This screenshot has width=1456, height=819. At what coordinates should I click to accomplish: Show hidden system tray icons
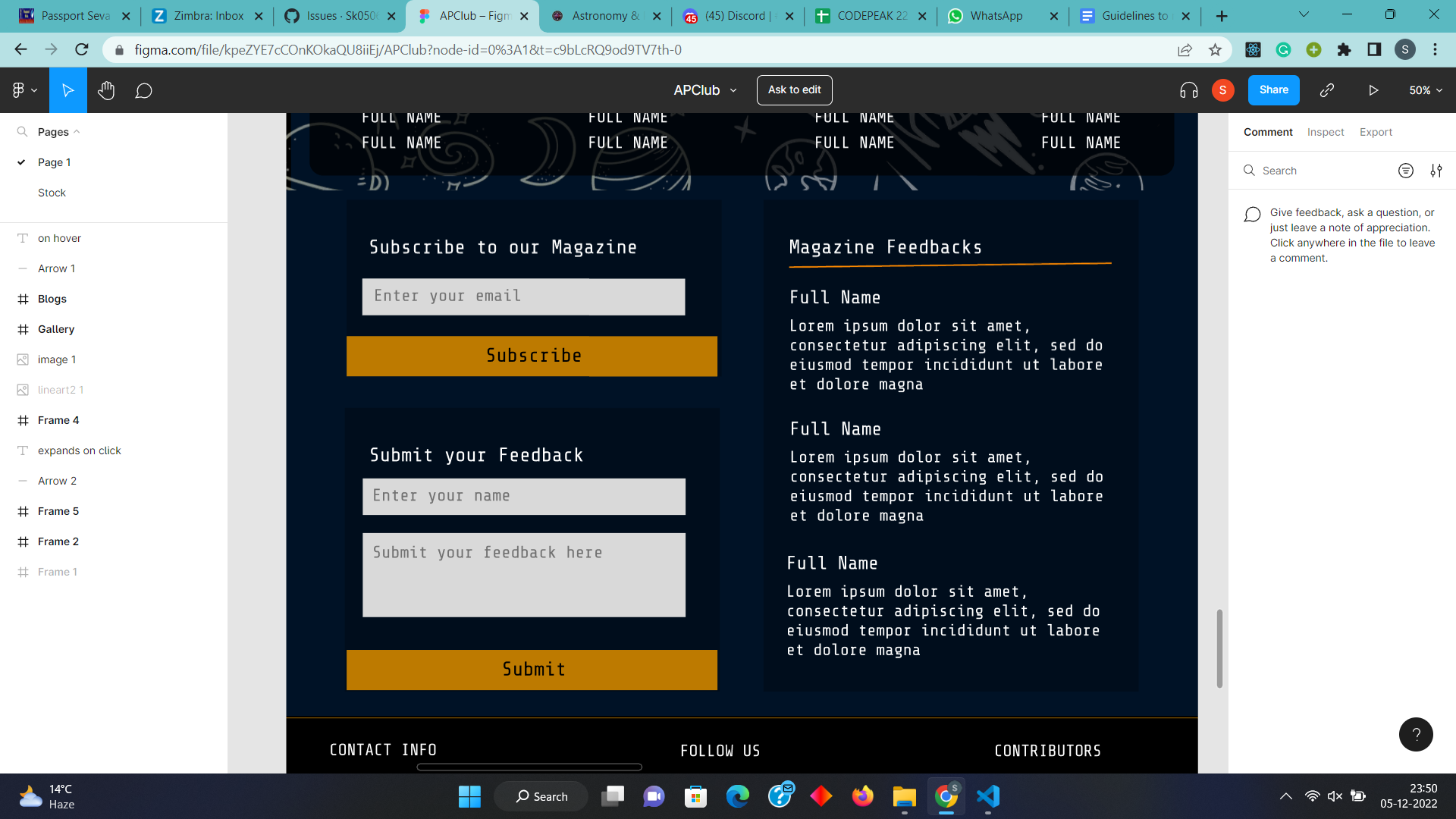tap(1285, 796)
